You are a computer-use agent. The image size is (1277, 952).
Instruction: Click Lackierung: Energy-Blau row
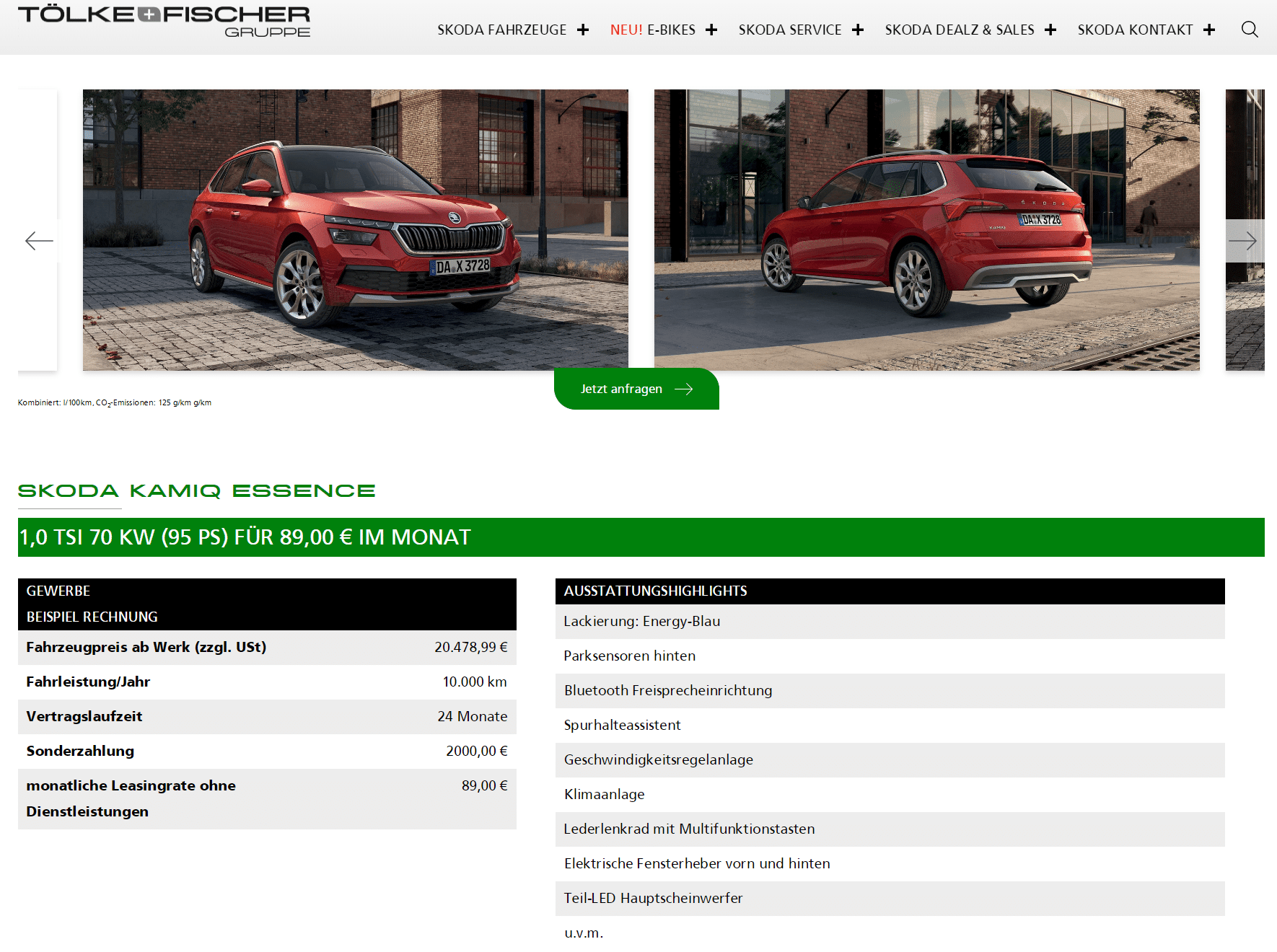click(890, 621)
